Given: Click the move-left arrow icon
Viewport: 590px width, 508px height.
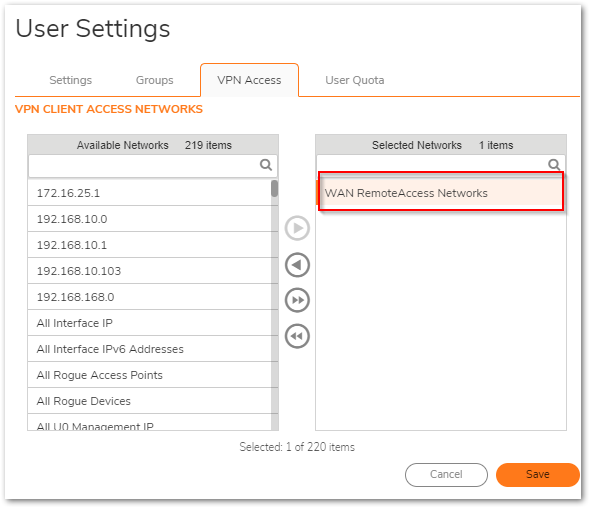Looking at the screenshot, I should (297, 265).
